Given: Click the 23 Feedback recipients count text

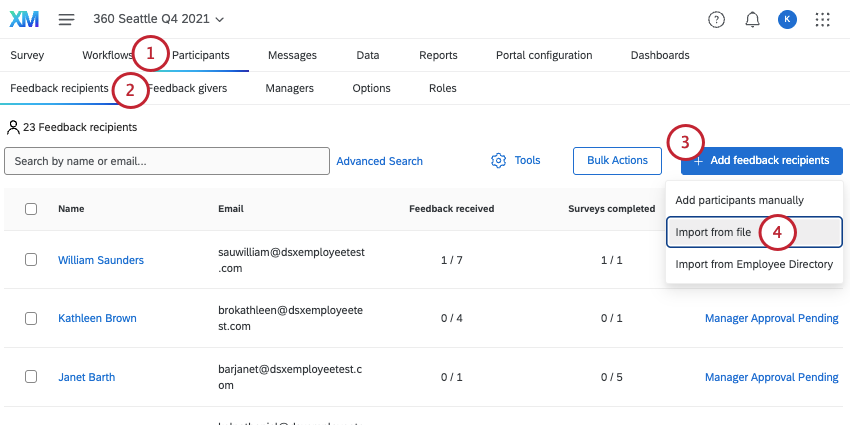Looking at the screenshot, I should click(x=80, y=127).
